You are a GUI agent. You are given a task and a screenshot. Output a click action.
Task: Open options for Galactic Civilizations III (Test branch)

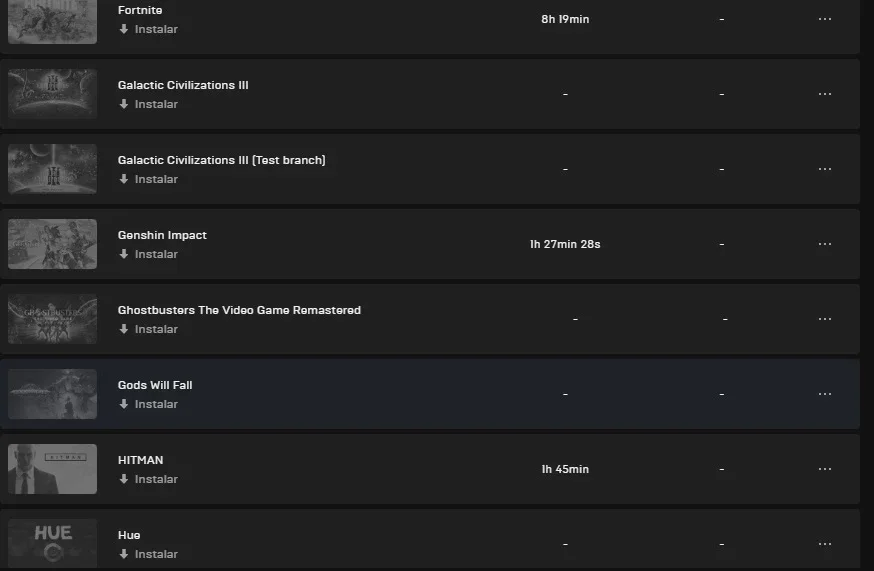pyautogui.click(x=825, y=169)
